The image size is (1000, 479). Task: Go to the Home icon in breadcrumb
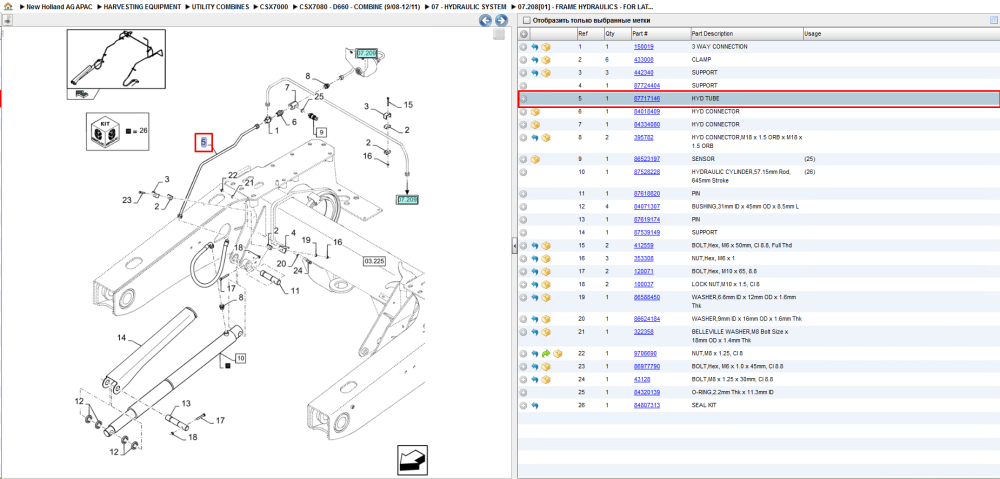[8, 6]
